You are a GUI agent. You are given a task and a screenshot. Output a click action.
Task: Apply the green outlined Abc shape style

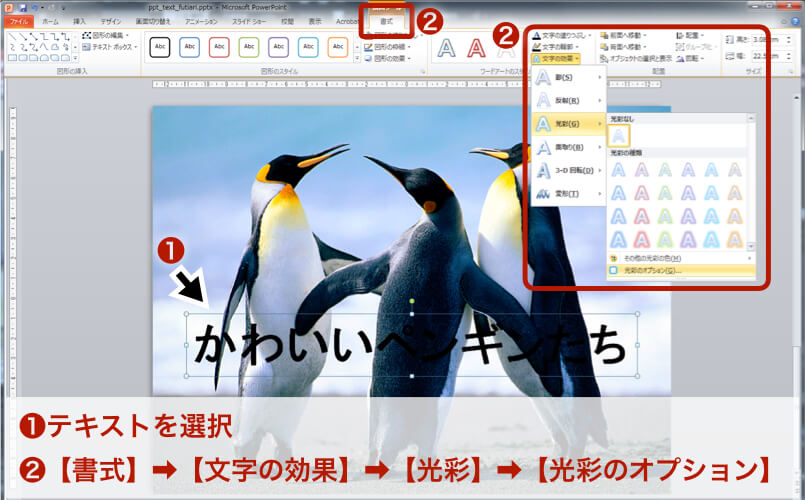pyautogui.click(x=249, y=47)
